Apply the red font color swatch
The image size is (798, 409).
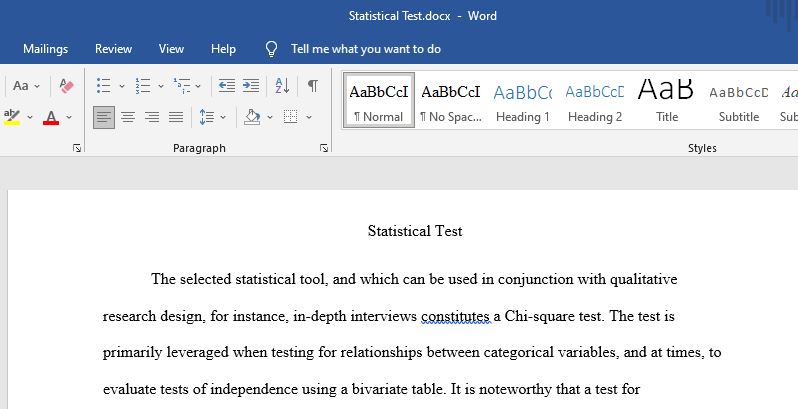tap(51, 117)
